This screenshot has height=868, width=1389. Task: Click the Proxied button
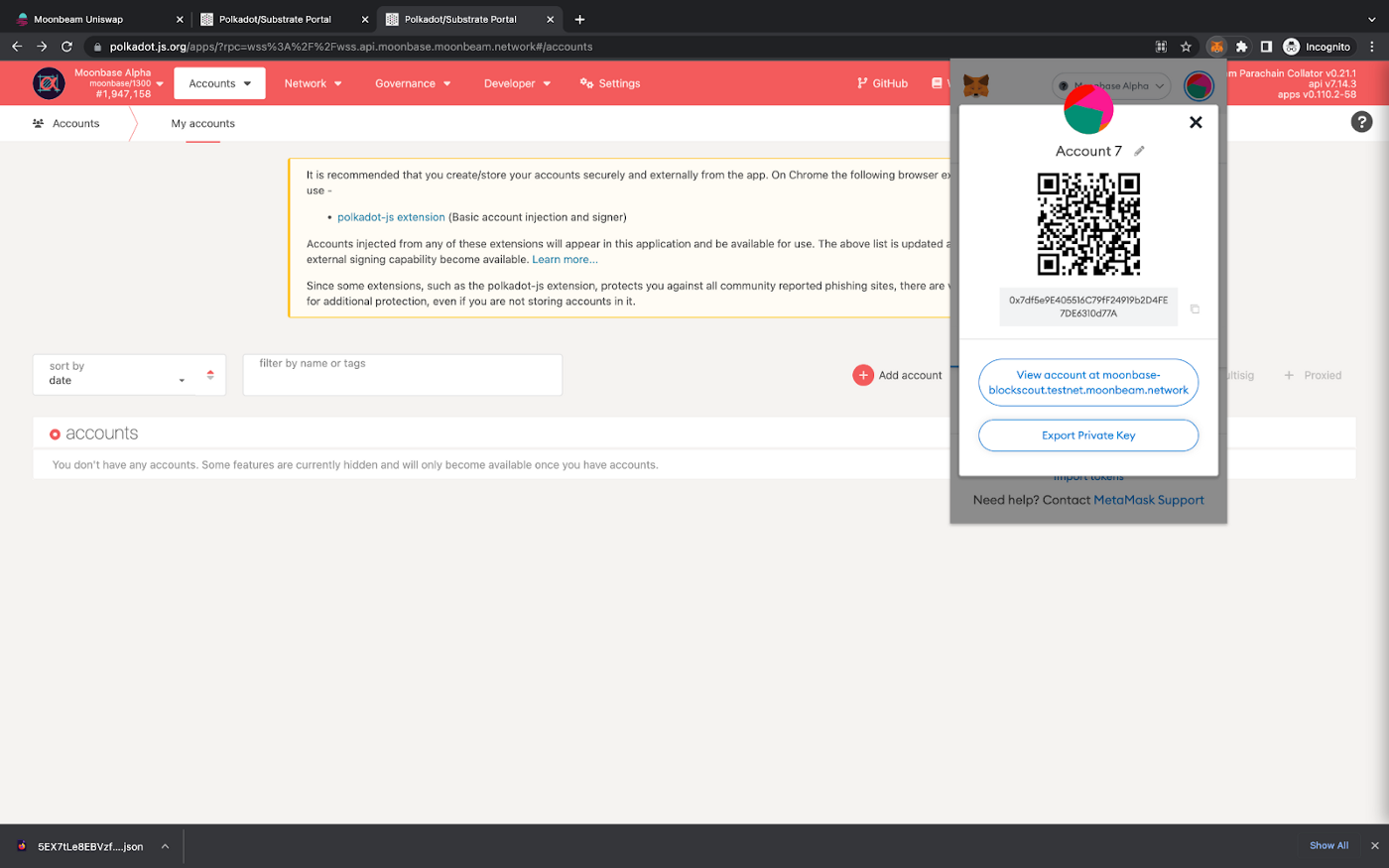tap(1313, 375)
